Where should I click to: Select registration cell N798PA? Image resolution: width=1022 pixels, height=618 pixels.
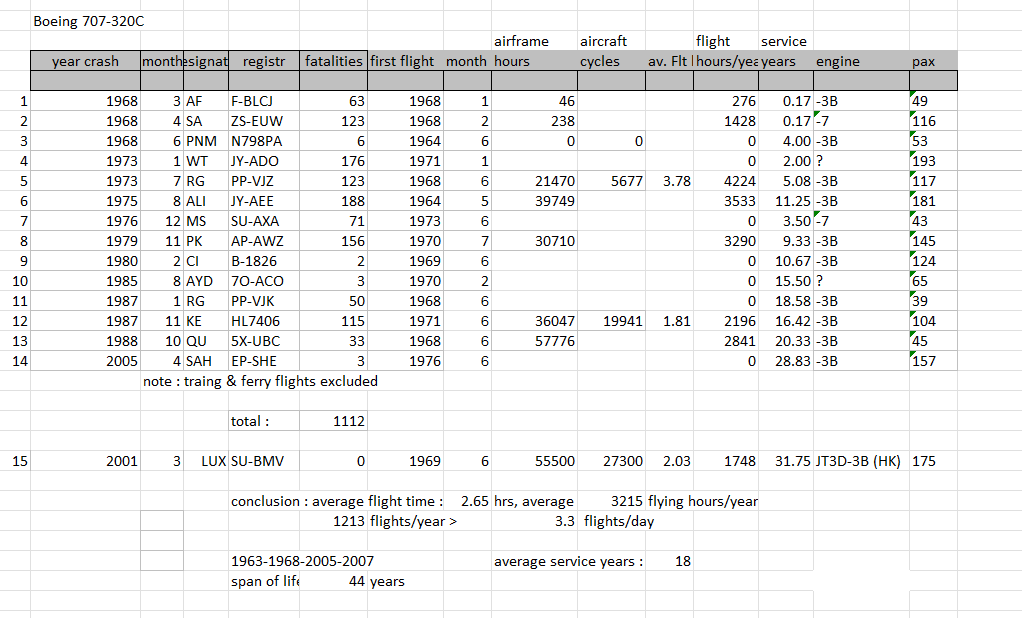(264, 141)
